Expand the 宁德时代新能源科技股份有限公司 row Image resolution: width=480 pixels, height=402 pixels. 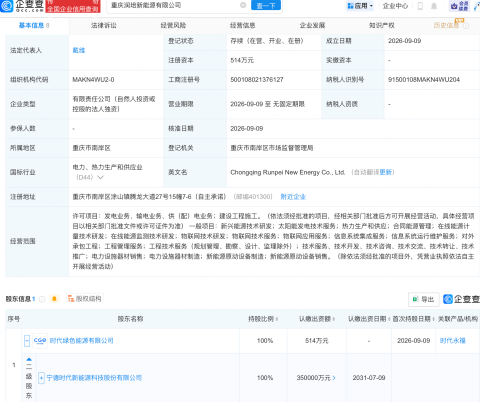[41, 378]
